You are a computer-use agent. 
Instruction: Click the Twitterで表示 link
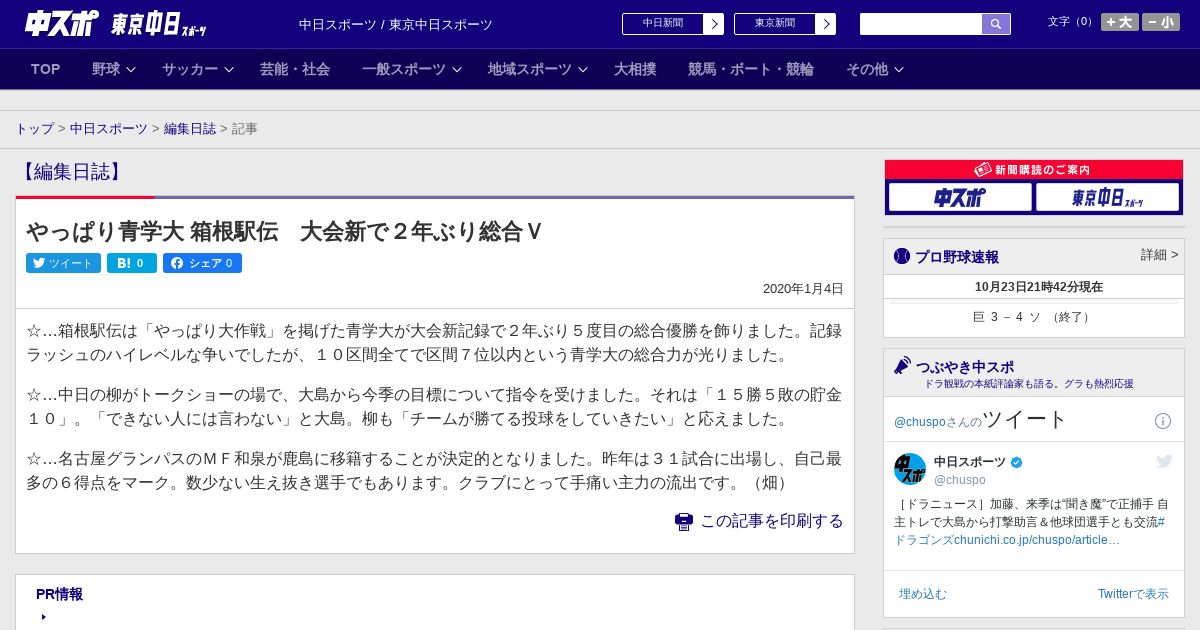pos(1133,594)
